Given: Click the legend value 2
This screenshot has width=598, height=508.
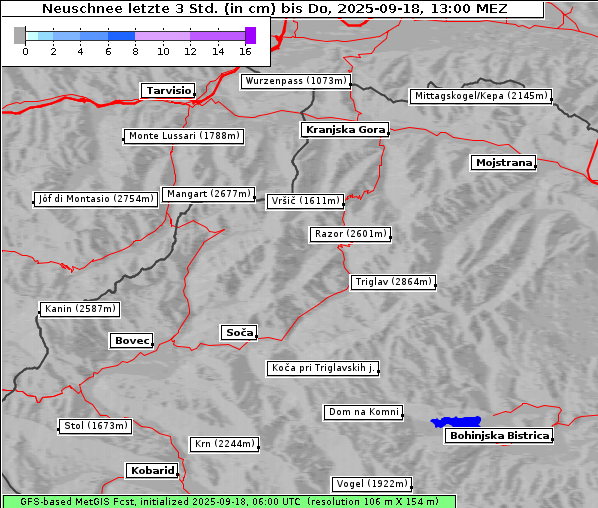Looking at the screenshot, I should (x=53, y=51).
